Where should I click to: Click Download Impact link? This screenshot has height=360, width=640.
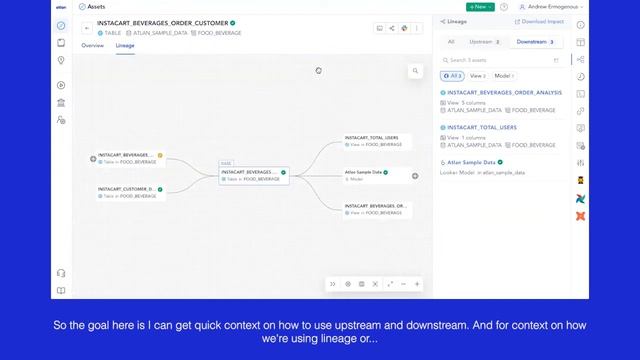[x=539, y=22]
